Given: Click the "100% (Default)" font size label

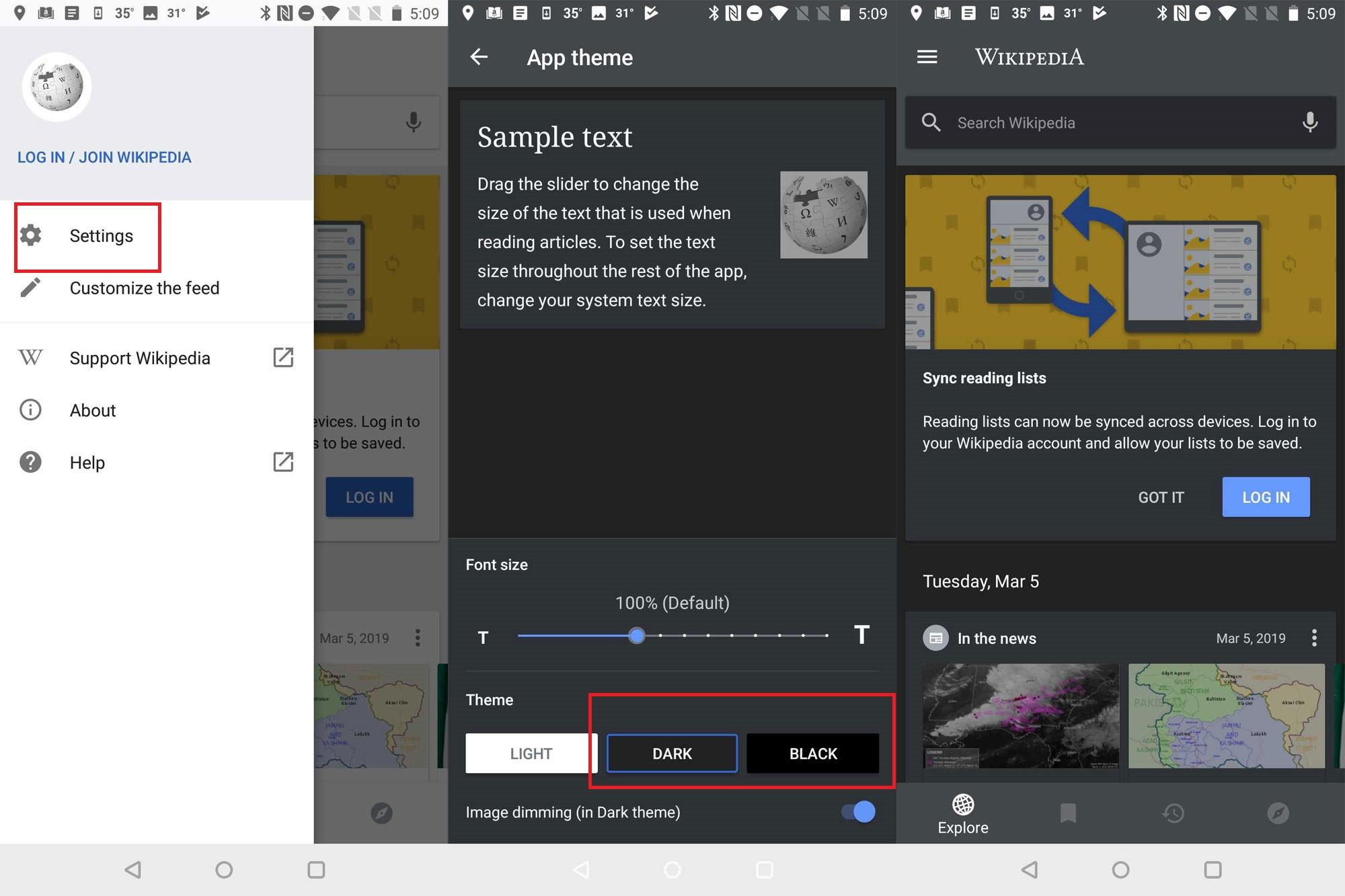Looking at the screenshot, I should click(x=672, y=603).
